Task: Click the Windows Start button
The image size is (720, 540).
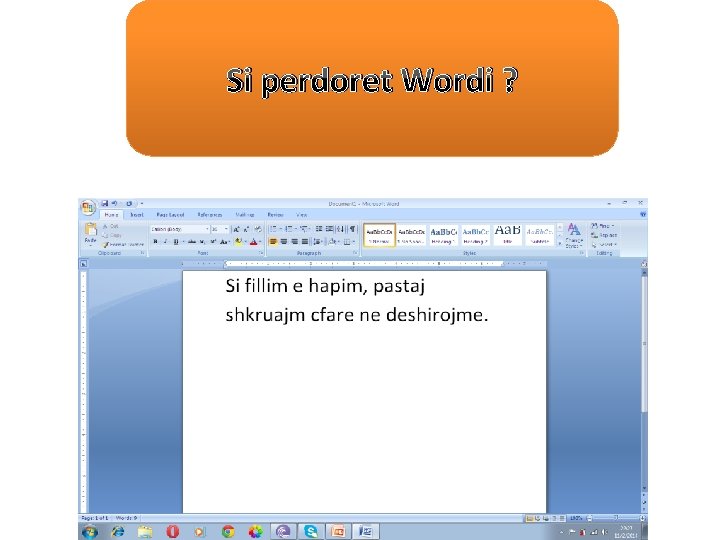Action: (x=90, y=532)
